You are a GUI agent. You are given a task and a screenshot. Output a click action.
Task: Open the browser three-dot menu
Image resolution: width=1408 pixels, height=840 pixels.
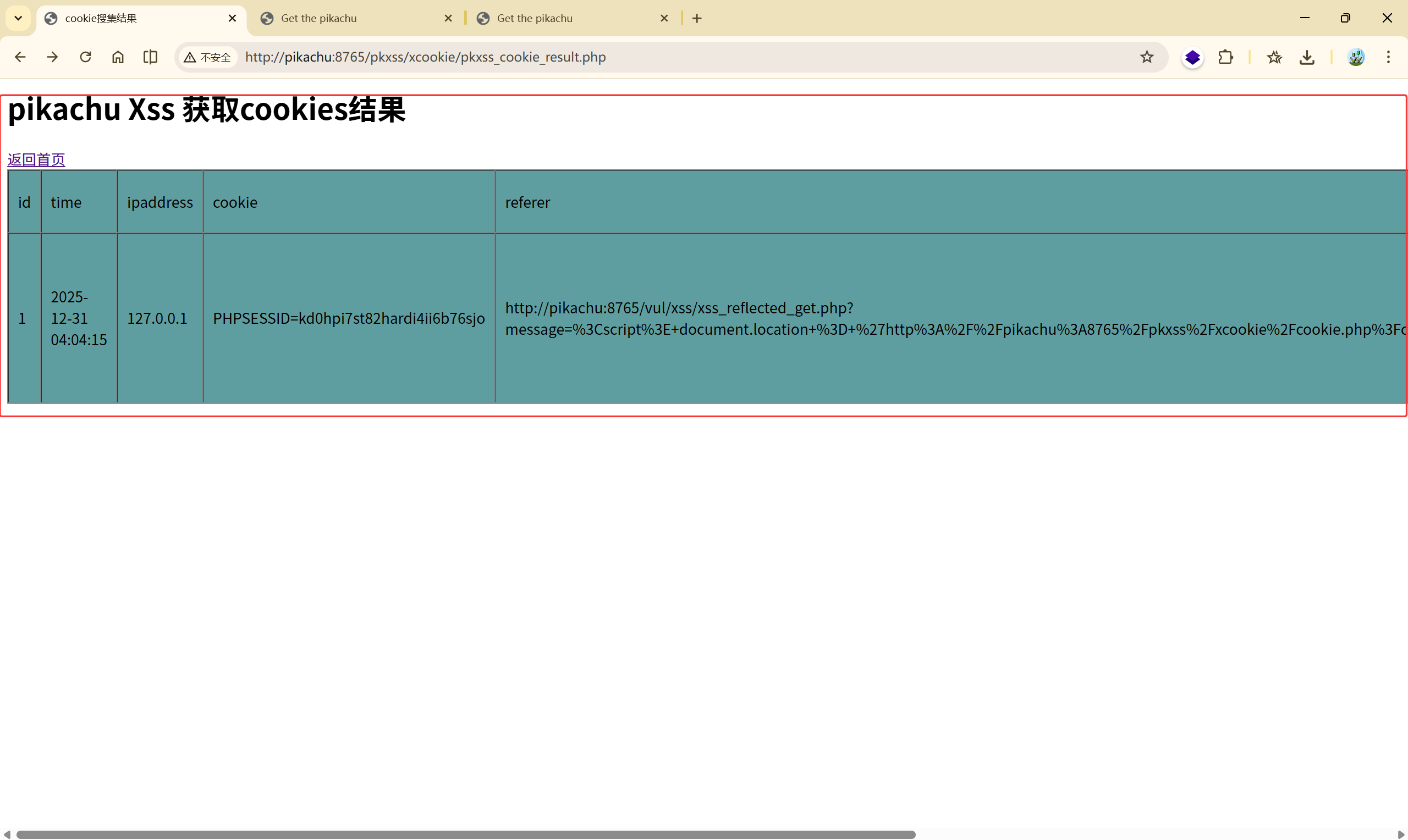[1388, 57]
